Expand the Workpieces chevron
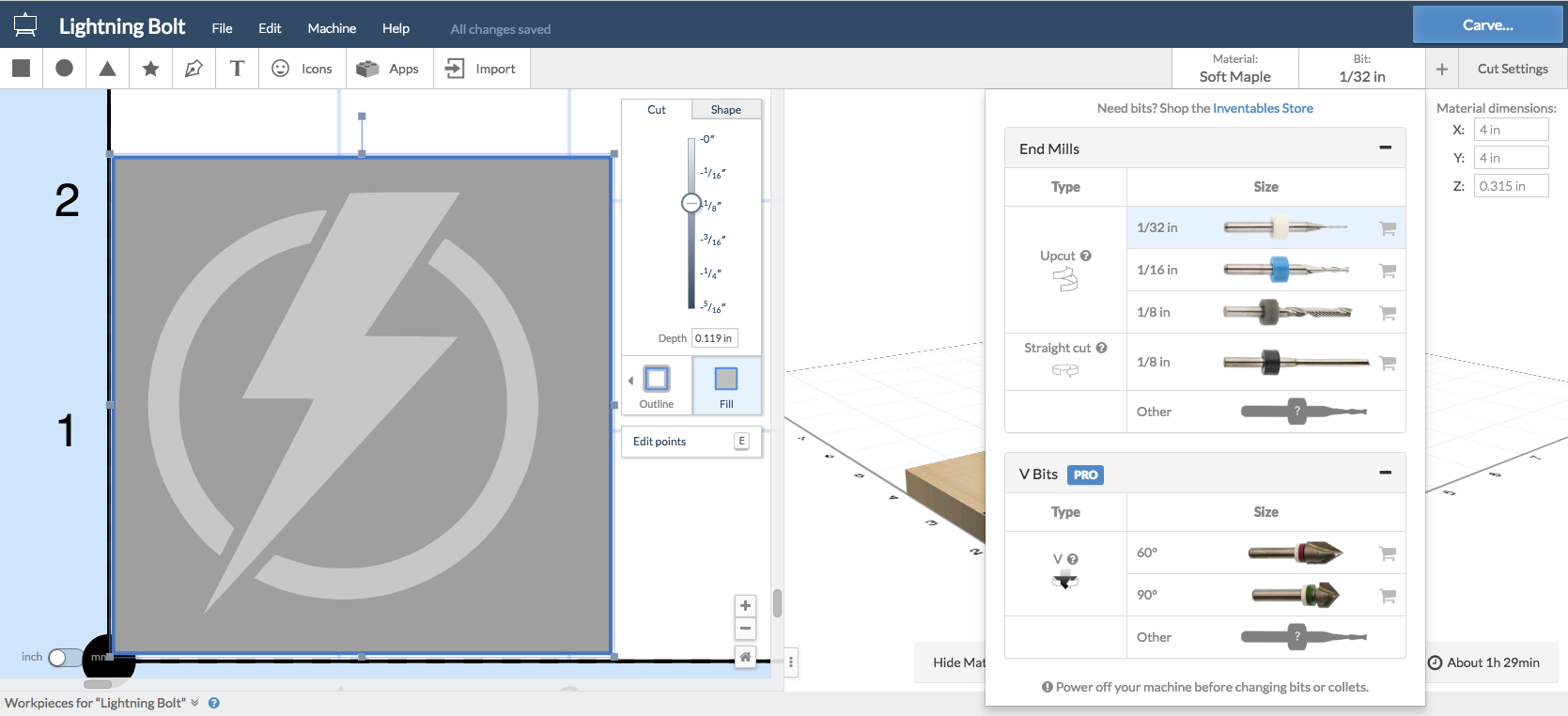 click(x=194, y=703)
